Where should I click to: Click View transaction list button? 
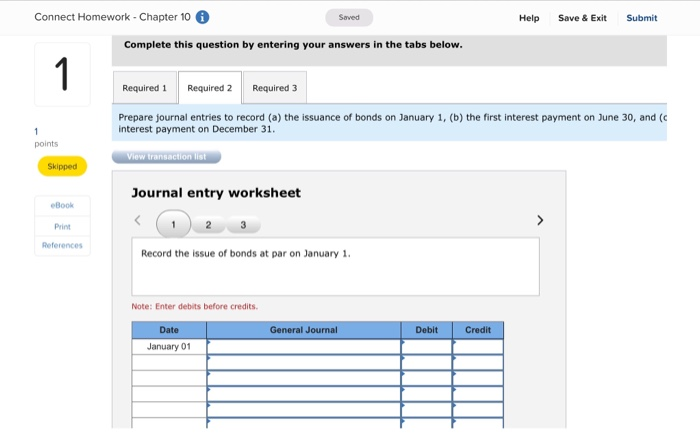[167, 157]
